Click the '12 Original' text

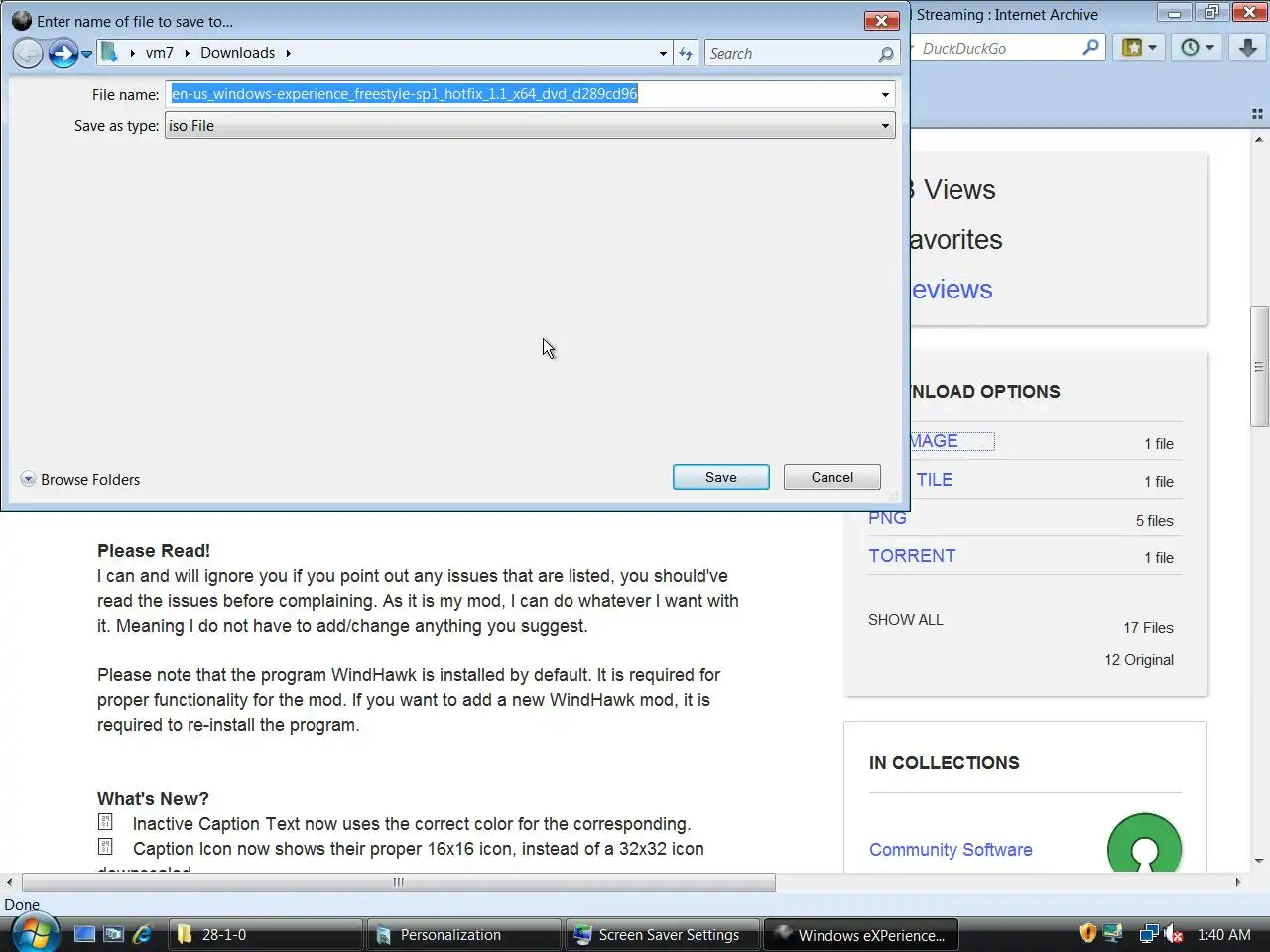click(1139, 660)
